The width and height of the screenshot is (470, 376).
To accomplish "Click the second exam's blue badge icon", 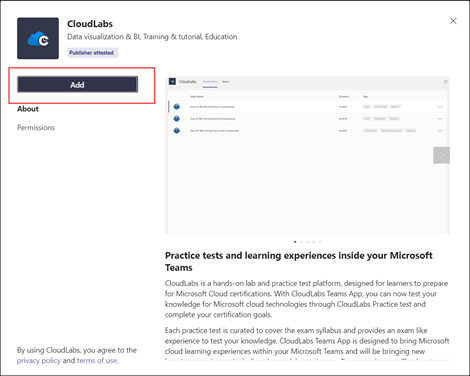I will coord(177,119).
